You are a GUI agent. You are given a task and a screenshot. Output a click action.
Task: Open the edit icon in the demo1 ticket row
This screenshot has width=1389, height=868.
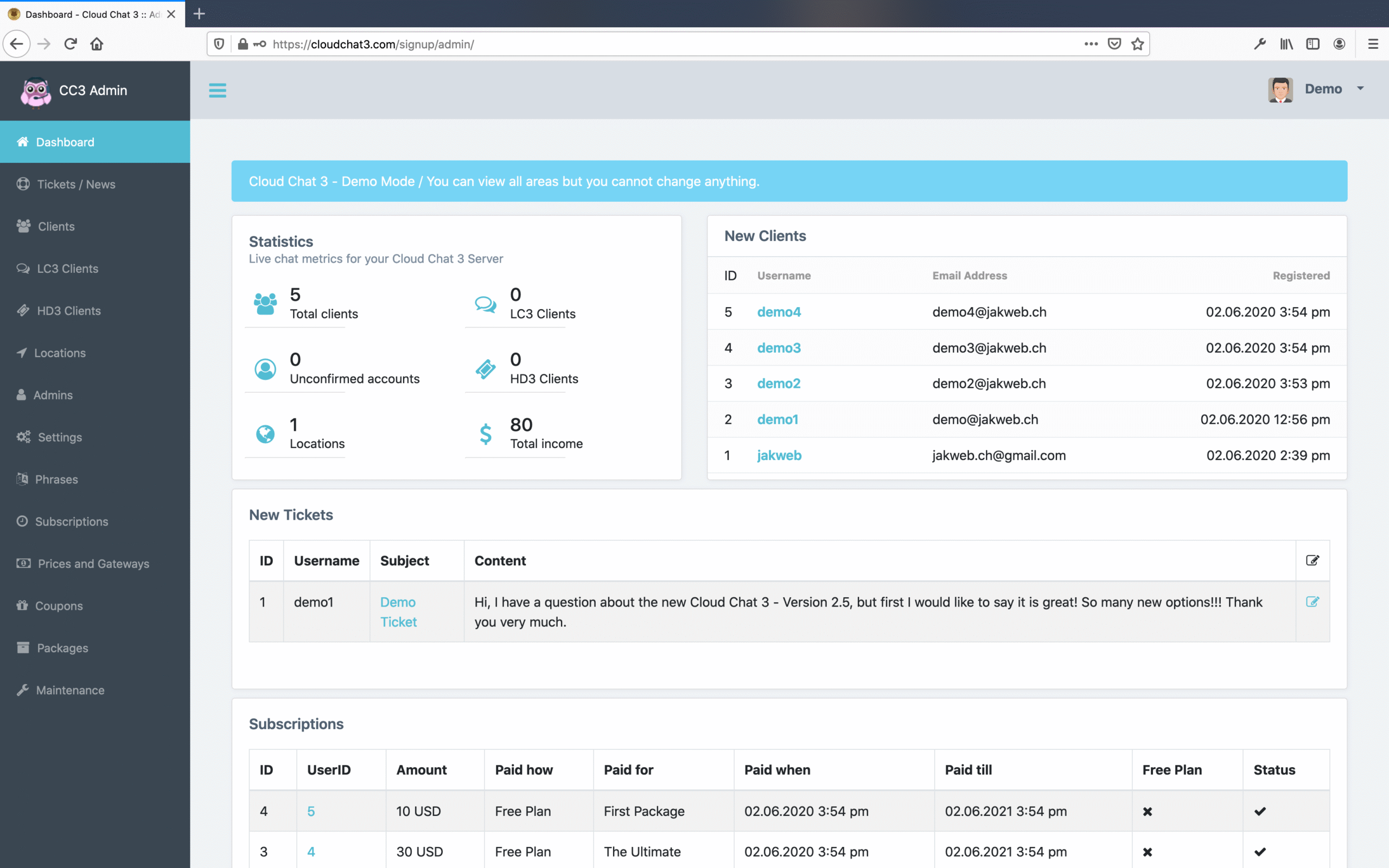(x=1312, y=602)
